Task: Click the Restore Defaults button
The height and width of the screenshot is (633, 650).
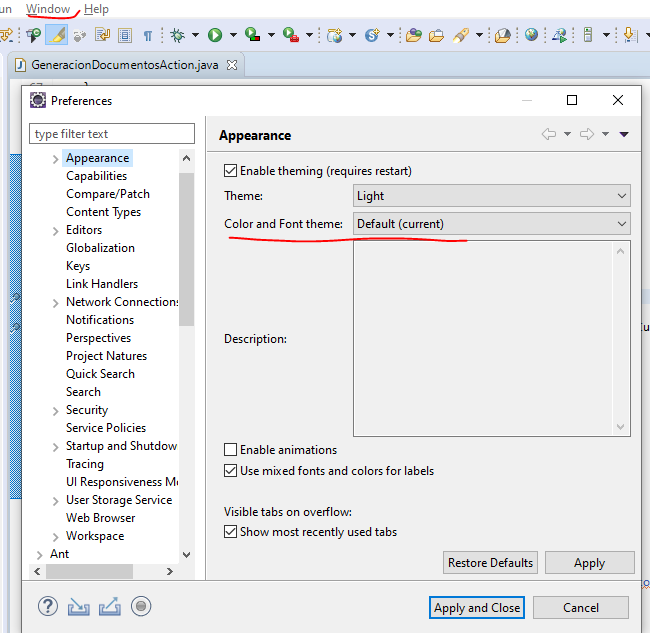Action: coord(490,563)
